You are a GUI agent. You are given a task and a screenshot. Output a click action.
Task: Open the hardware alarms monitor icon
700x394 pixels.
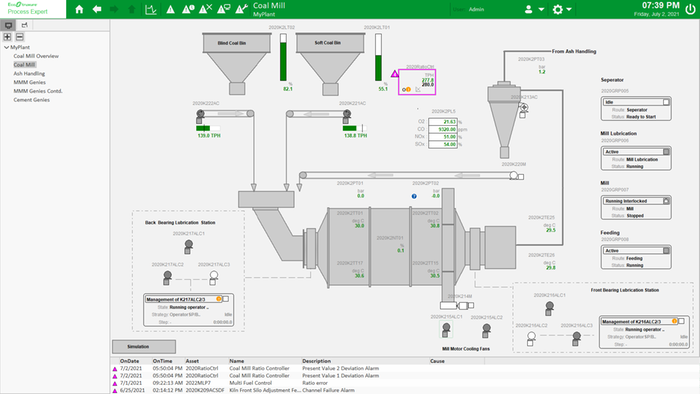click(224, 9)
